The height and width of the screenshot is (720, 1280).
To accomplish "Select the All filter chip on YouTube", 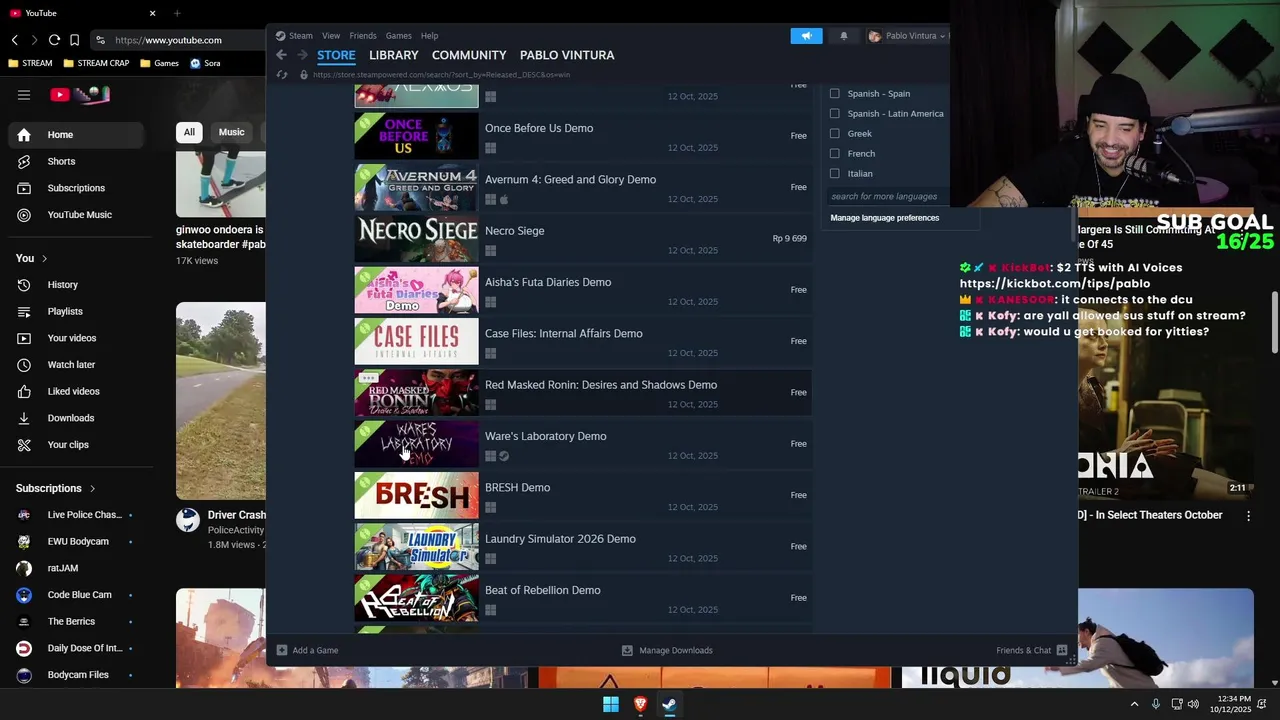I will [189, 132].
